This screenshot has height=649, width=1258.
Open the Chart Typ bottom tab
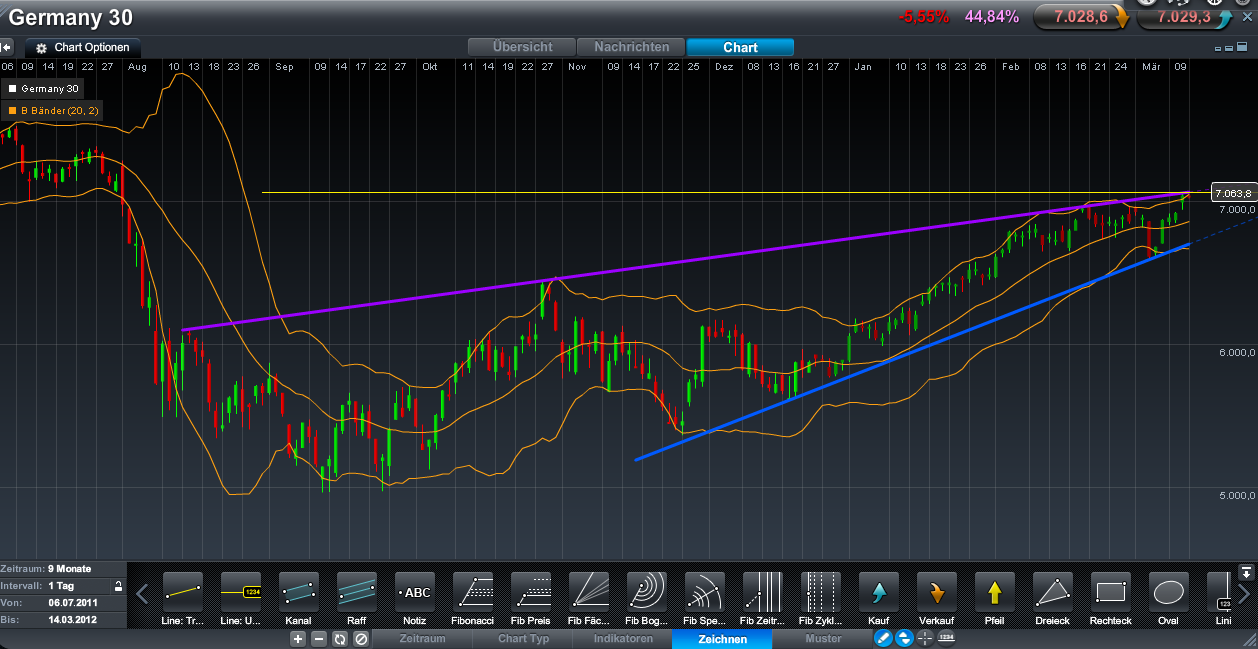[523, 638]
